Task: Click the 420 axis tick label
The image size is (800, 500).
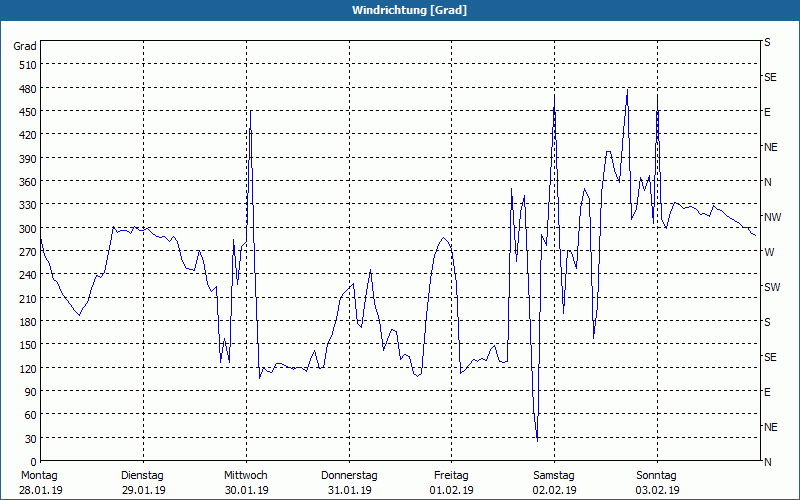Action: pyautogui.click(x=28, y=135)
